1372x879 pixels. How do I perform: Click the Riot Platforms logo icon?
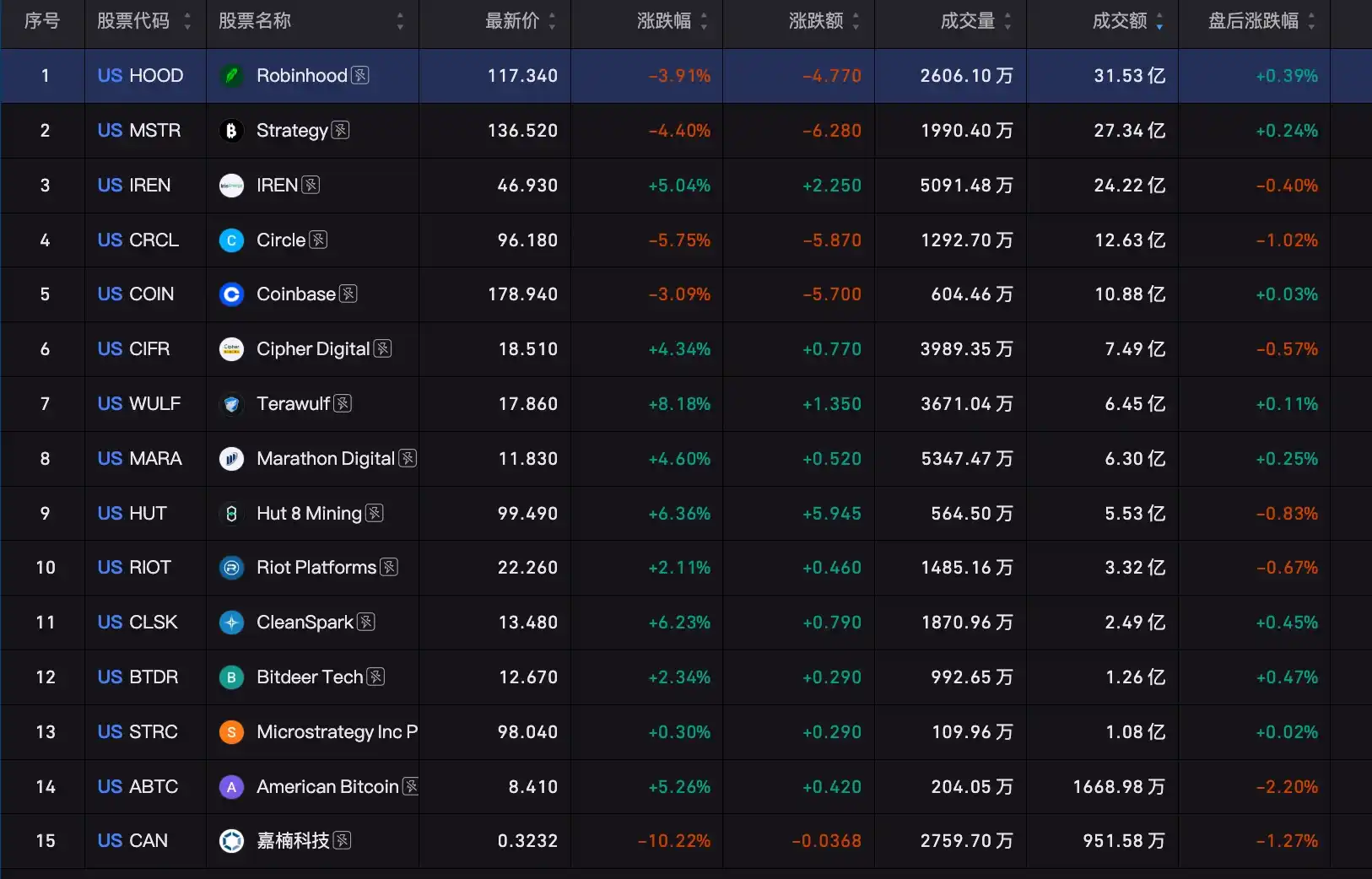point(231,568)
